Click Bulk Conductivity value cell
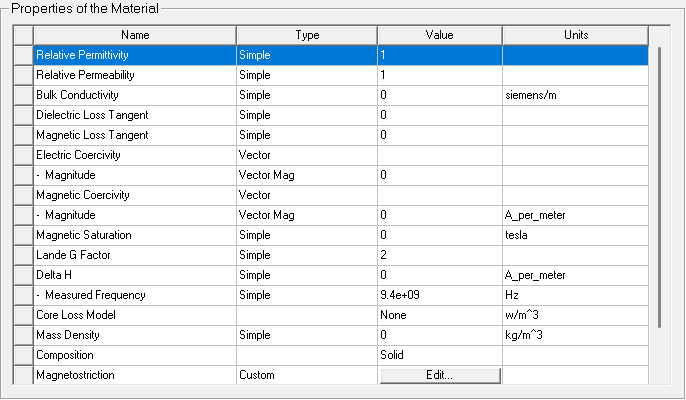Image resolution: width=686 pixels, height=400 pixels. pyautogui.click(x=440, y=95)
